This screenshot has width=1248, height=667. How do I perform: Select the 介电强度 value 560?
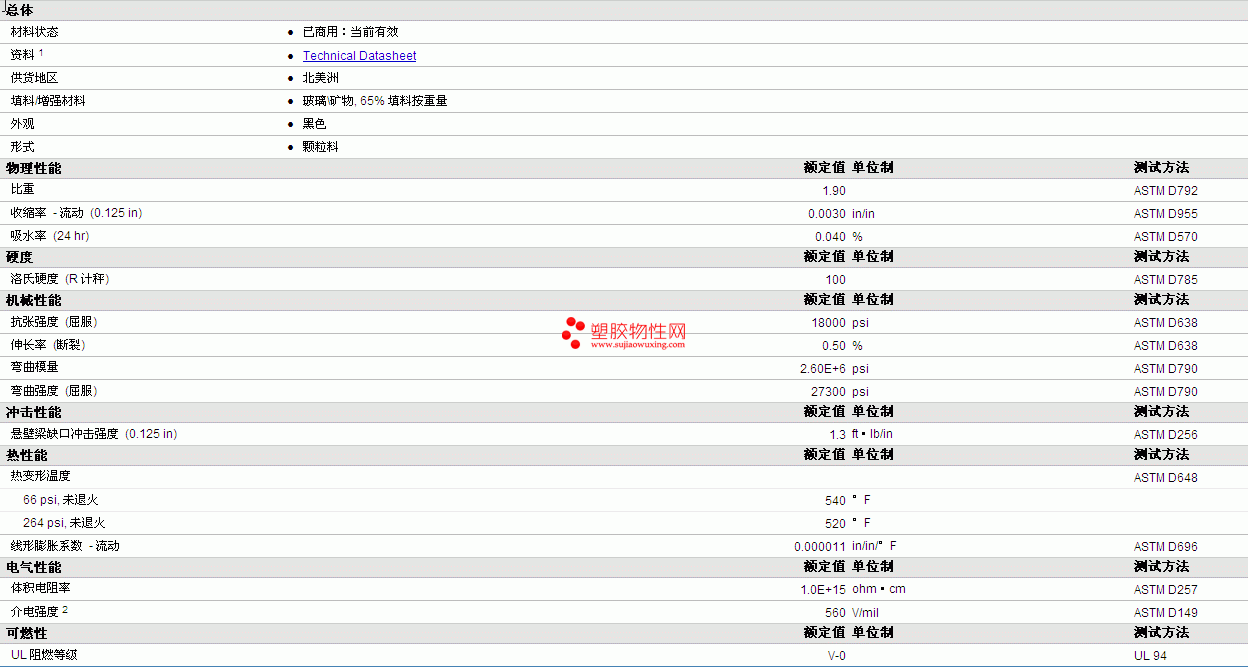pos(836,613)
